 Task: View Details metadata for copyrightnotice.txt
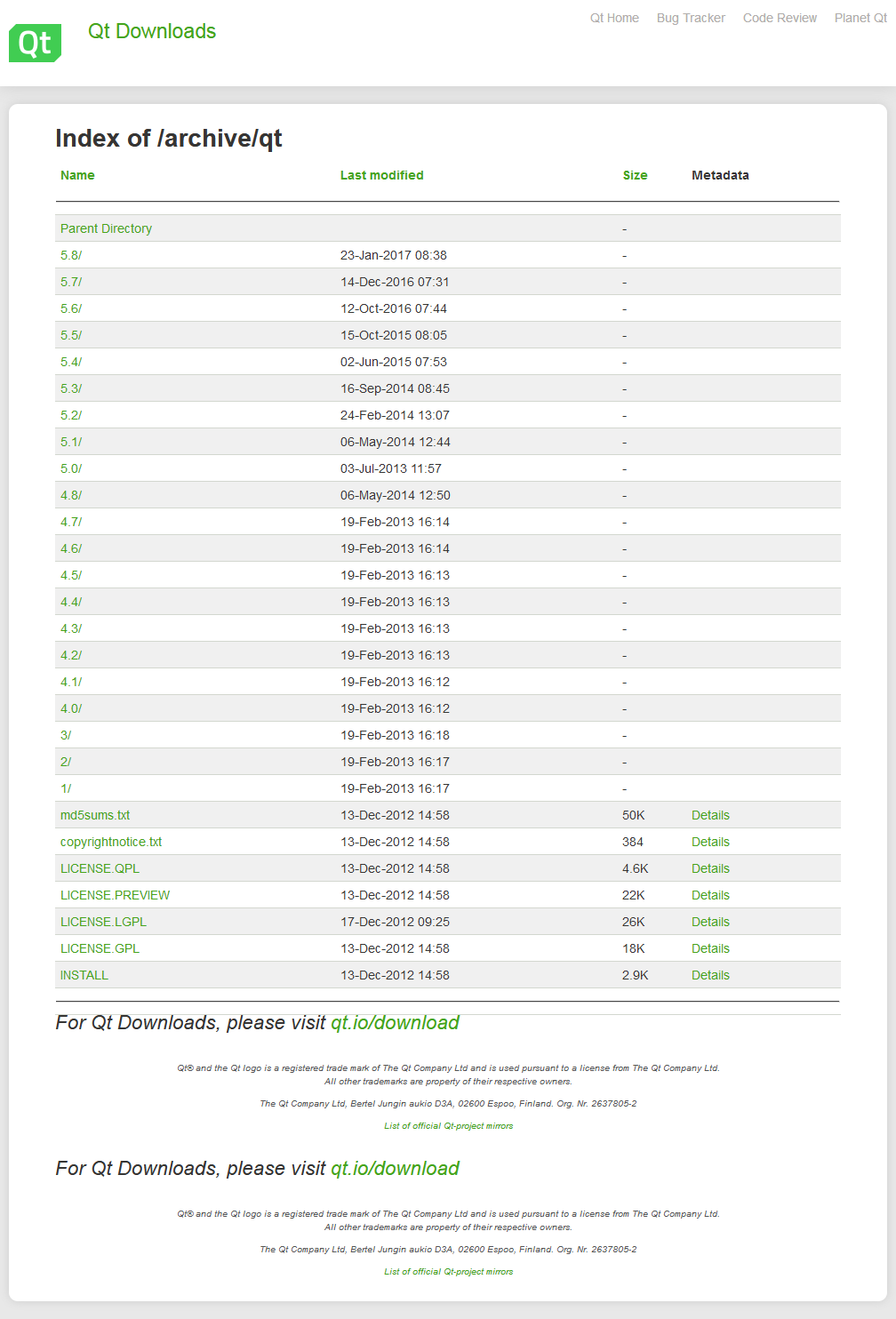[x=710, y=842]
